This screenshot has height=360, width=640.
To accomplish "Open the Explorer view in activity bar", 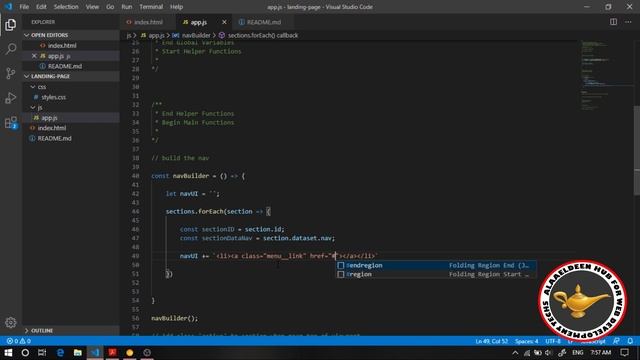I will click(11, 25).
